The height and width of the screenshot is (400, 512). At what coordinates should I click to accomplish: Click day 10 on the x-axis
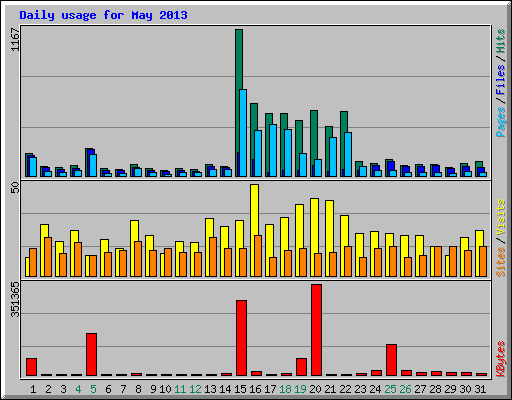click(x=165, y=389)
